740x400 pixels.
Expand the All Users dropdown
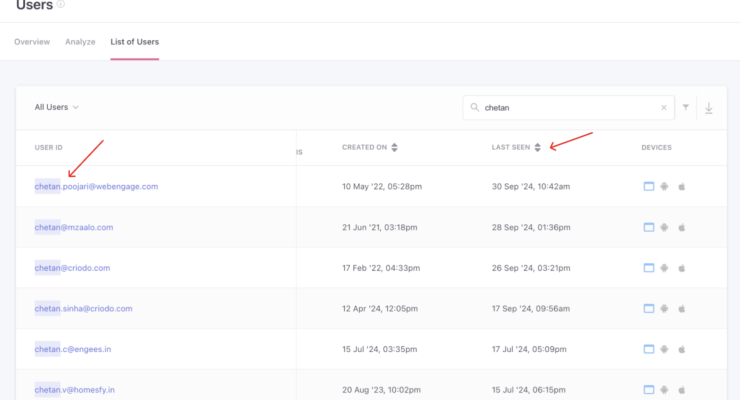point(57,107)
